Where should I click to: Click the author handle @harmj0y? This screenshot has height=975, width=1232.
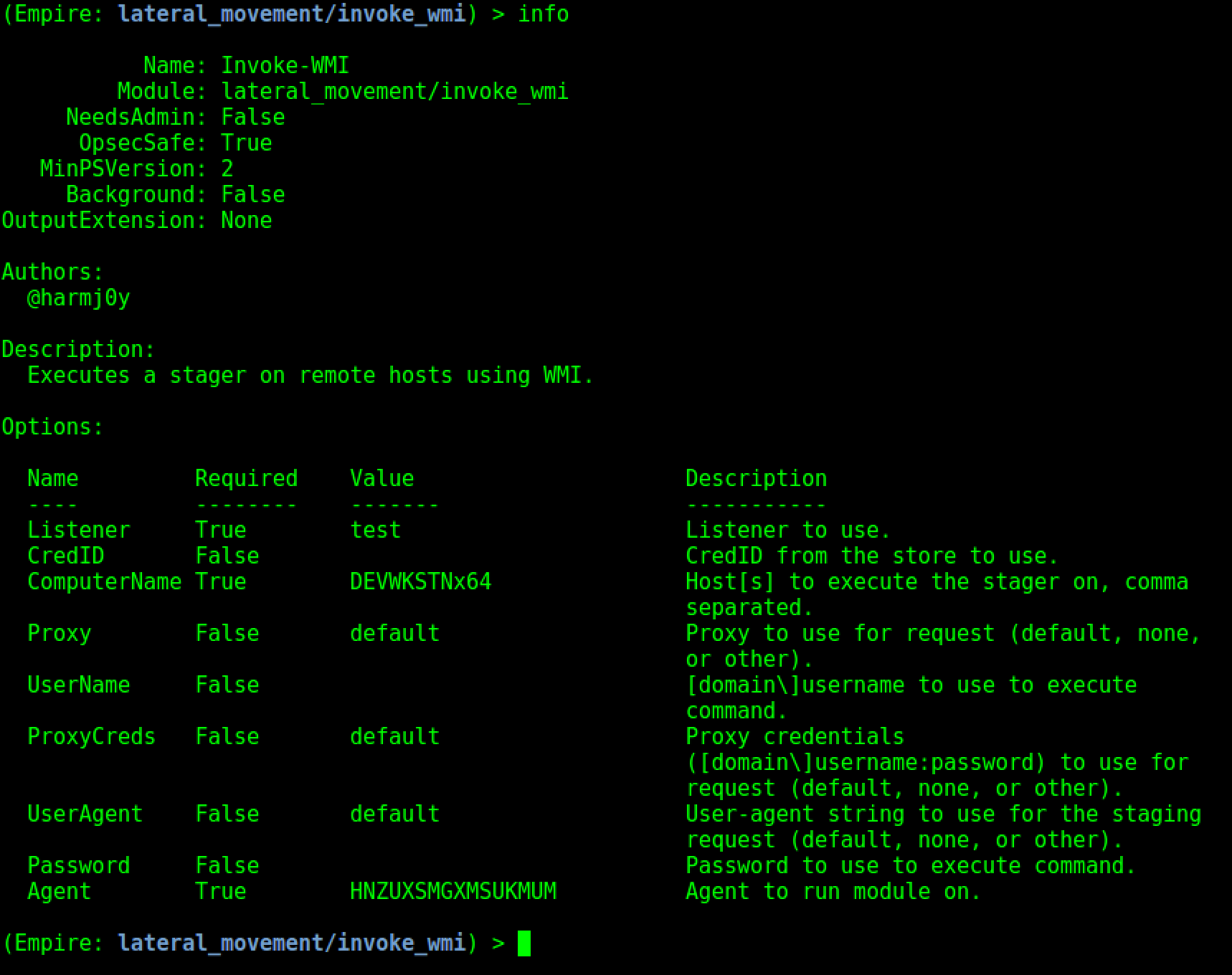pyautogui.click(x=78, y=298)
